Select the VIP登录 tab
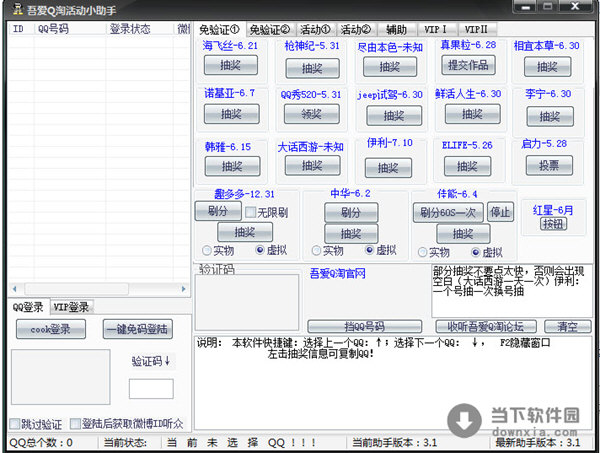This screenshot has height=453, width=600. click(x=71, y=307)
